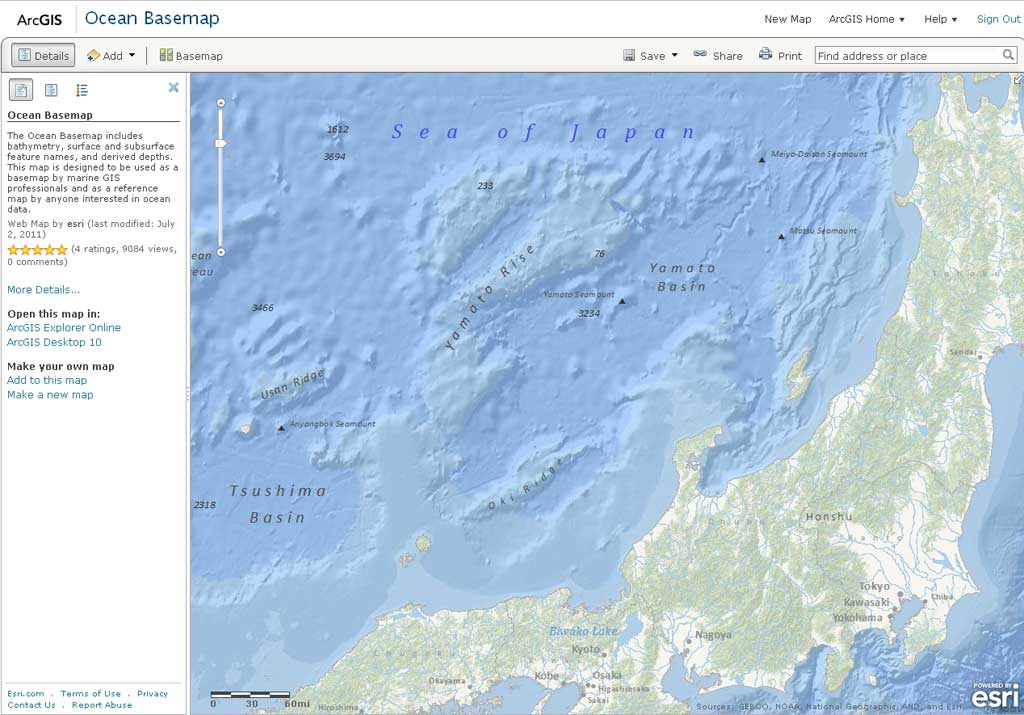Click the Ocean Basemap page title
The width and height of the screenshot is (1024, 715).
(152, 18)
